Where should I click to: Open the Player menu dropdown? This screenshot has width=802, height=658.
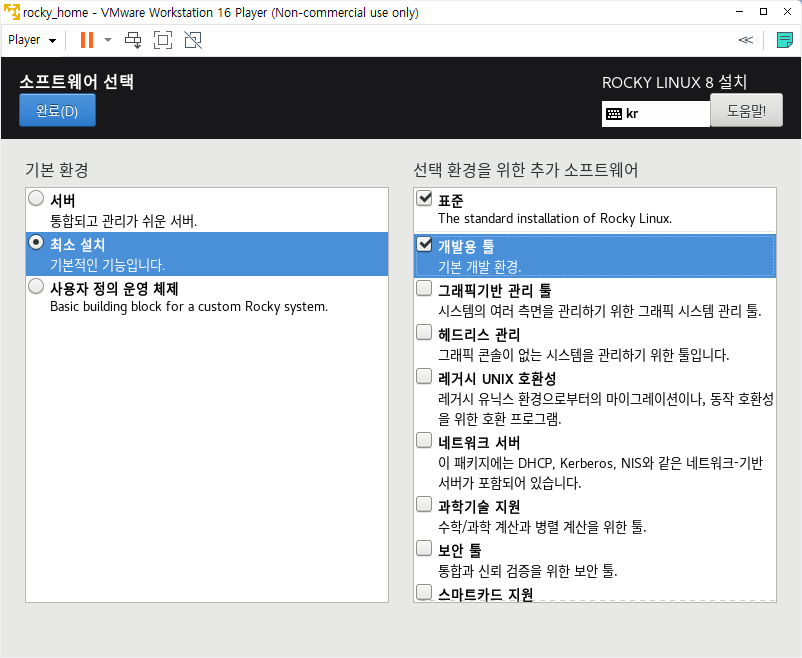[x=32, y=40]
